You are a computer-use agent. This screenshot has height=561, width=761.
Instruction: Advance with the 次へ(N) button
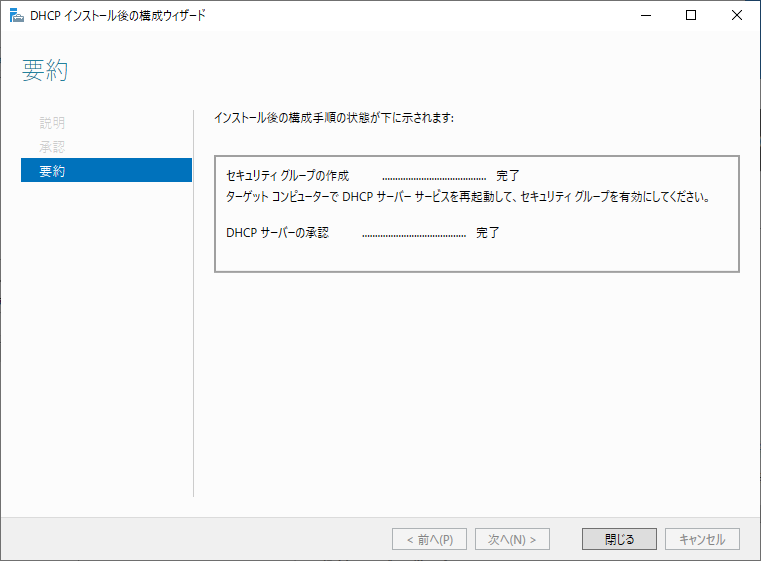tap(512, 539)
